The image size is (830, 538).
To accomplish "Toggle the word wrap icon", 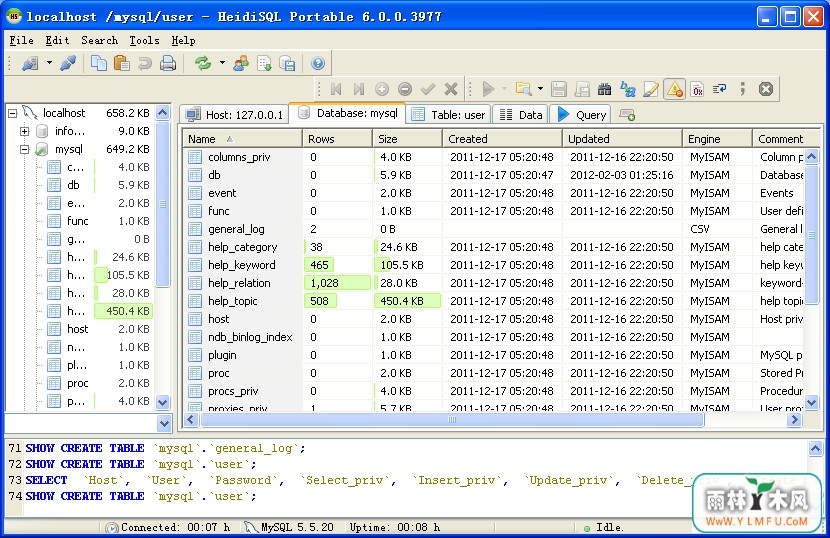I will (719, 89).
